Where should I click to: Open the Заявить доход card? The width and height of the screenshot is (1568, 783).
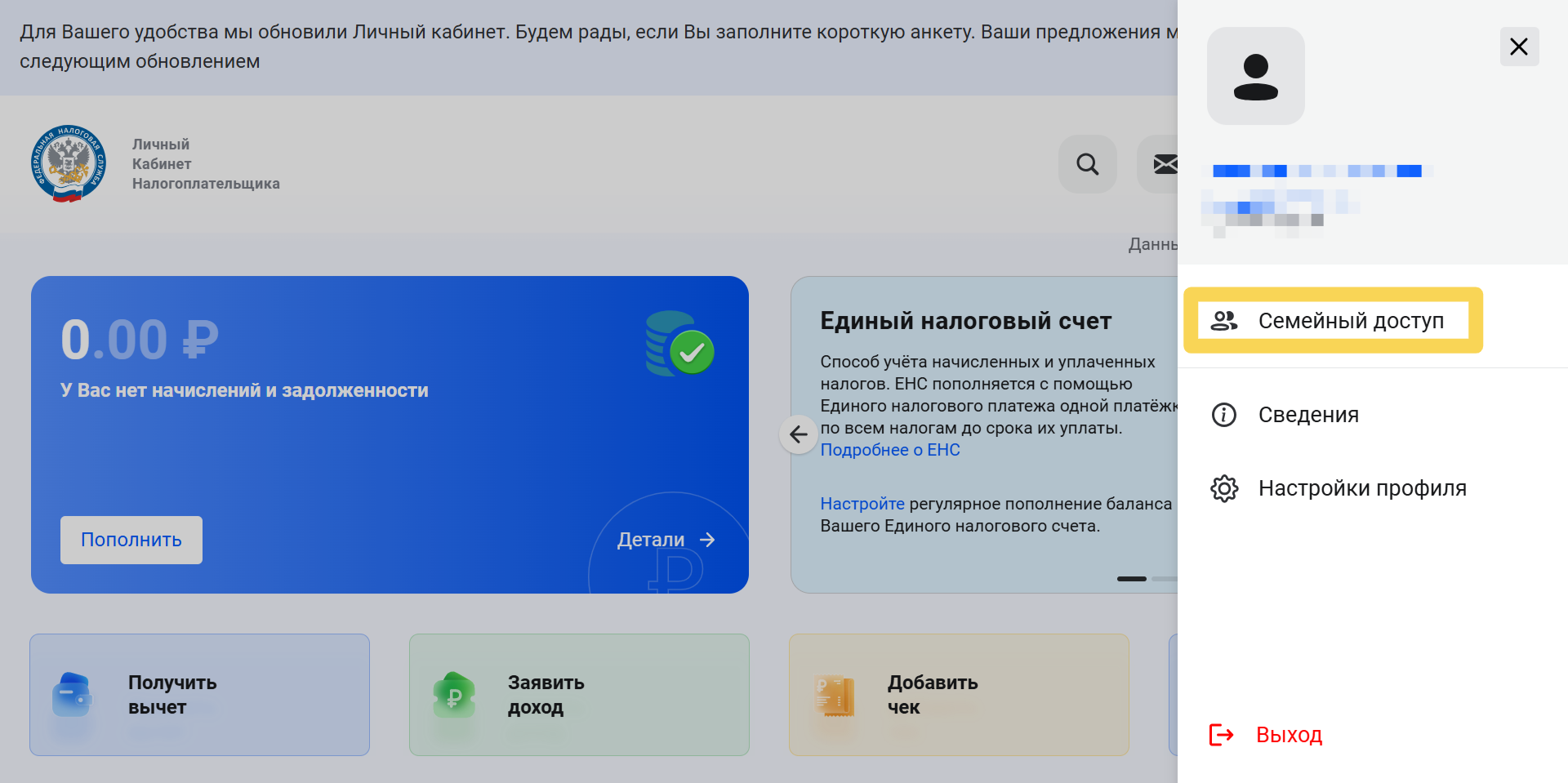[579, 695]
